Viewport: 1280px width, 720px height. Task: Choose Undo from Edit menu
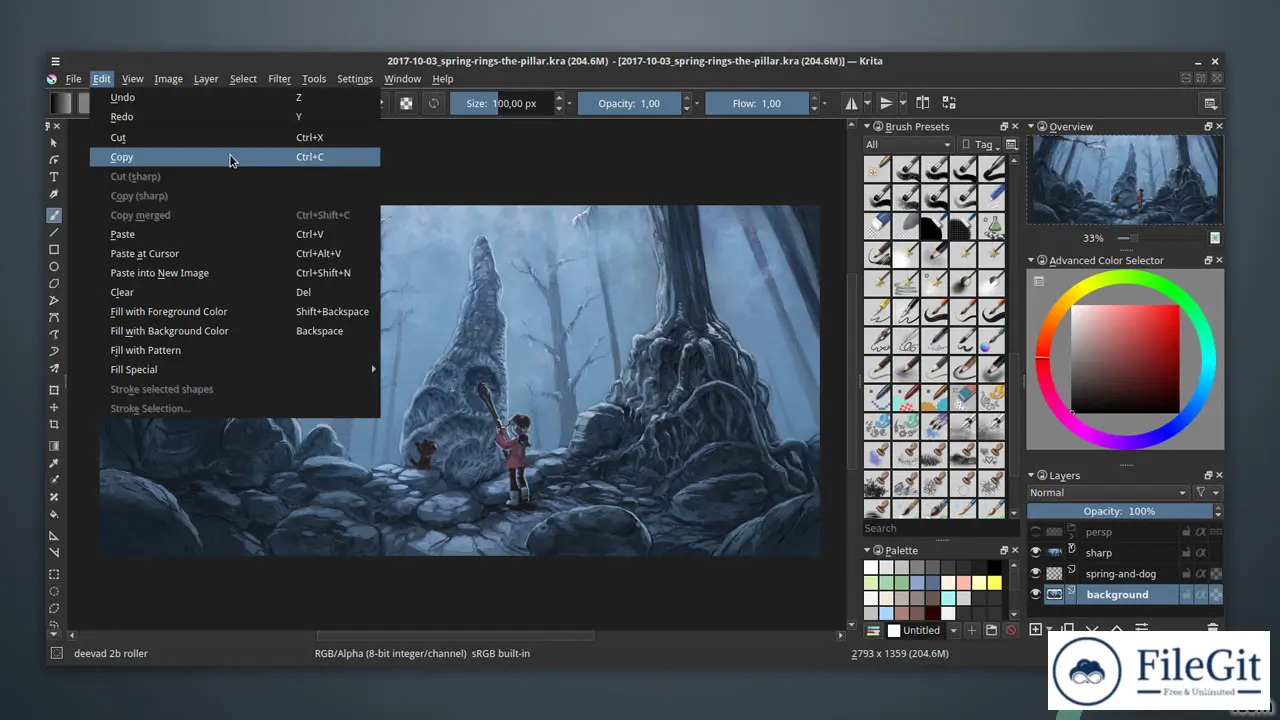235,97
